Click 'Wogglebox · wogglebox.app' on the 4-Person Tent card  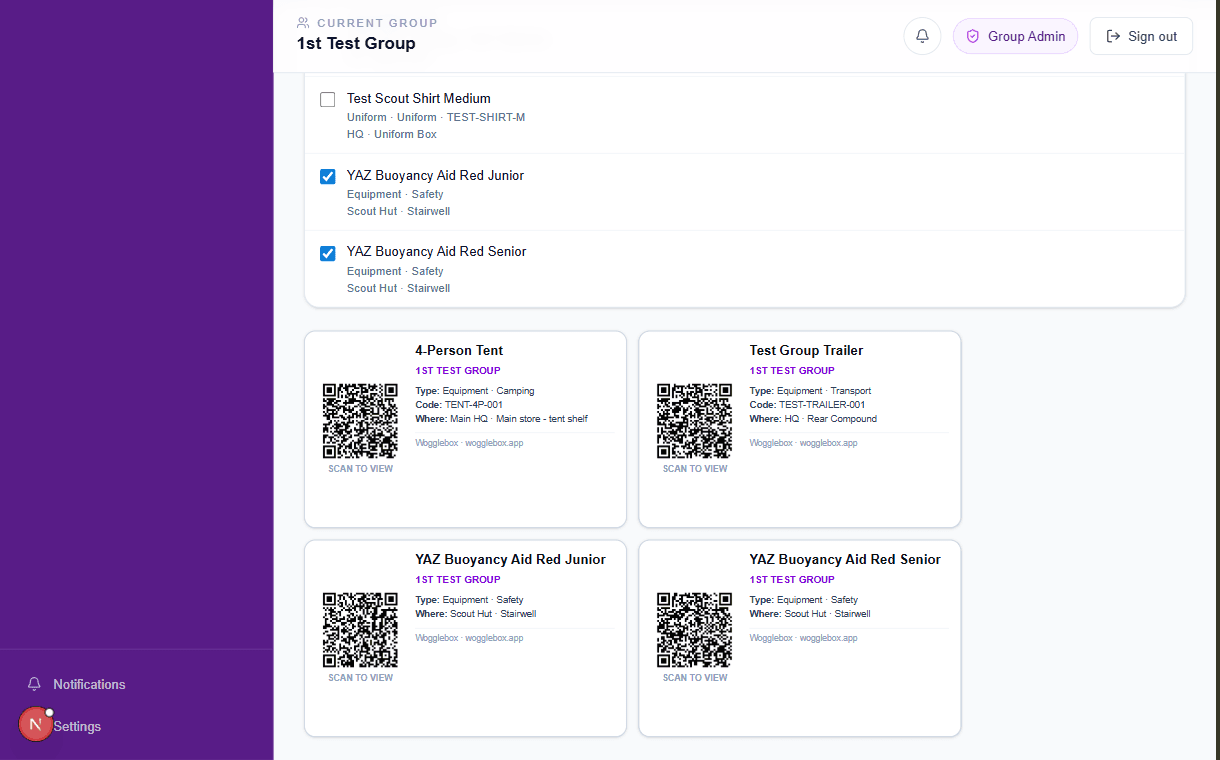(x=469, y=443)
